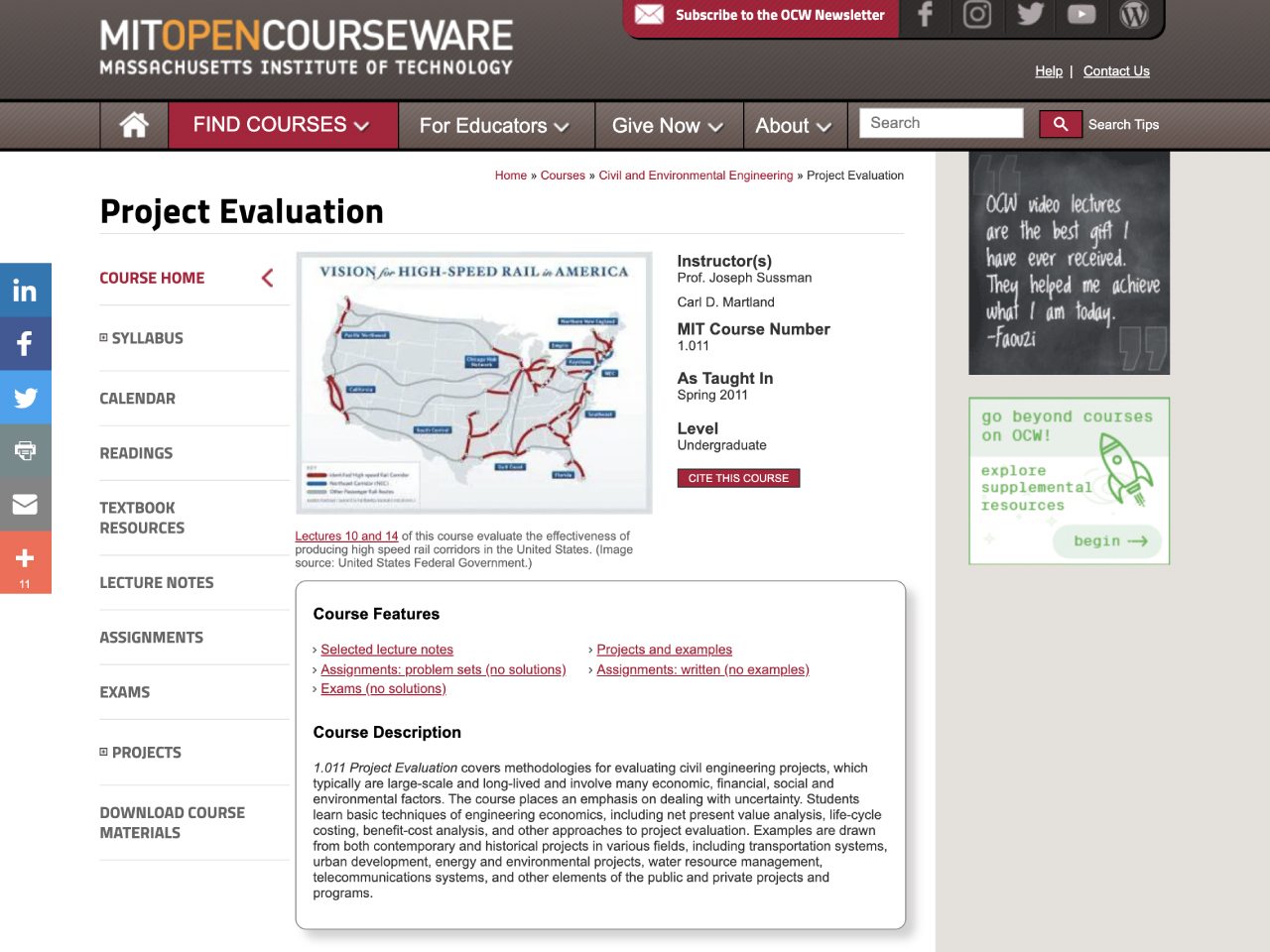Open Assignments: written link
The image size is (1270, 952).
coord(702,670)
